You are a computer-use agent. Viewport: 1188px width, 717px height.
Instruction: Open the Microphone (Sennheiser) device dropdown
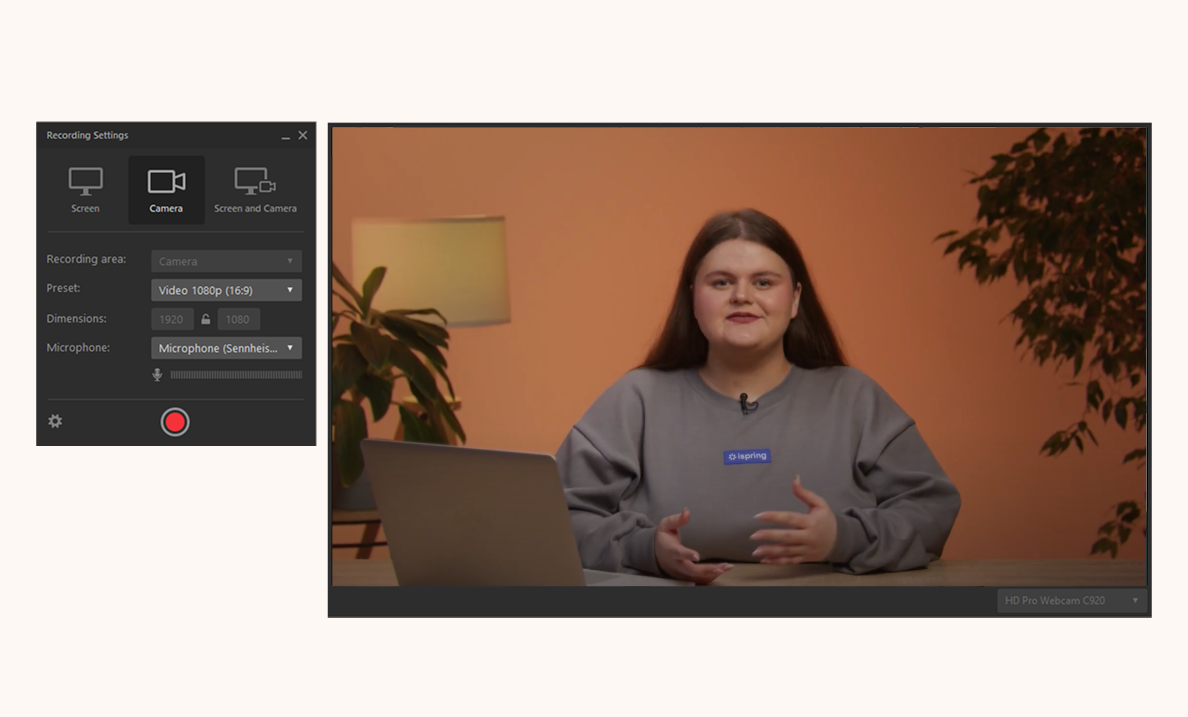226,348
